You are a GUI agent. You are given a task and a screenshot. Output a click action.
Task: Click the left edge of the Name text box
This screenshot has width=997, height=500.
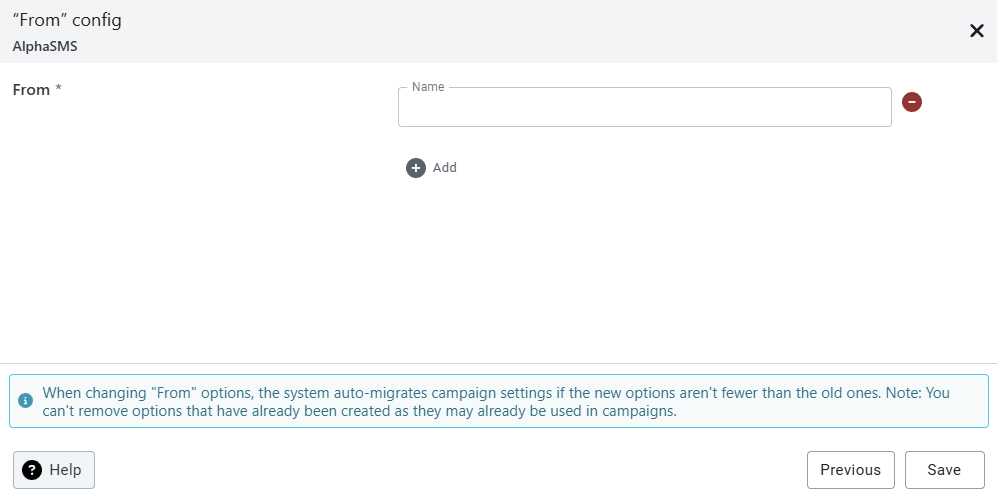(408, 108)
